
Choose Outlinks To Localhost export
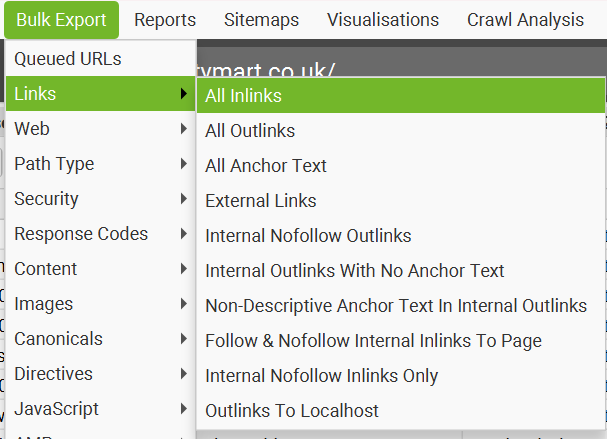tap(401, 411)
